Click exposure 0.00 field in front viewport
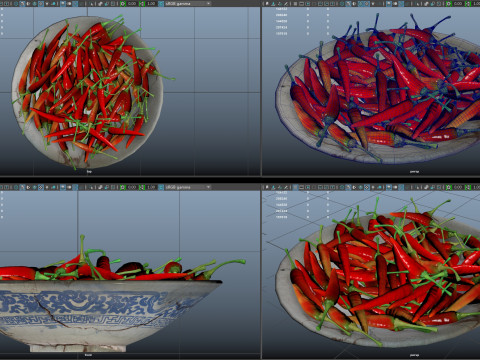 pos(132,187)
